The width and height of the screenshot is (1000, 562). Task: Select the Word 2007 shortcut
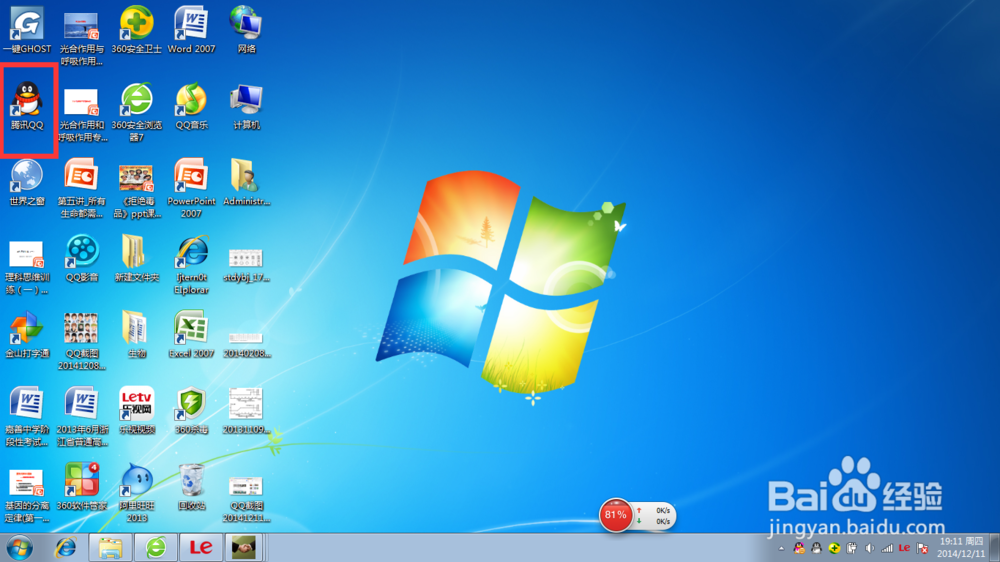point(191,31)
